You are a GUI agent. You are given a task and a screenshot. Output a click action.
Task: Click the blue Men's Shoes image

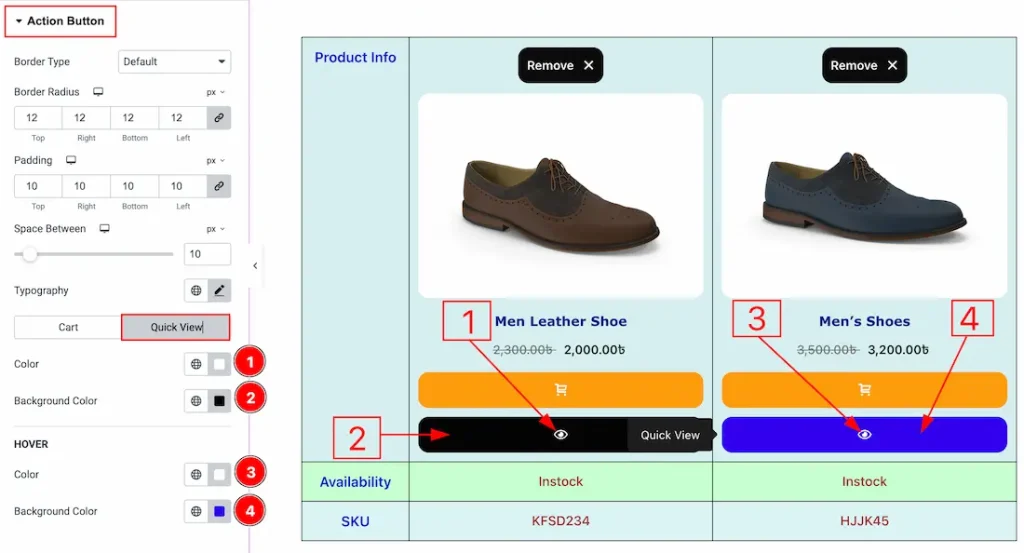coord(864,196)
